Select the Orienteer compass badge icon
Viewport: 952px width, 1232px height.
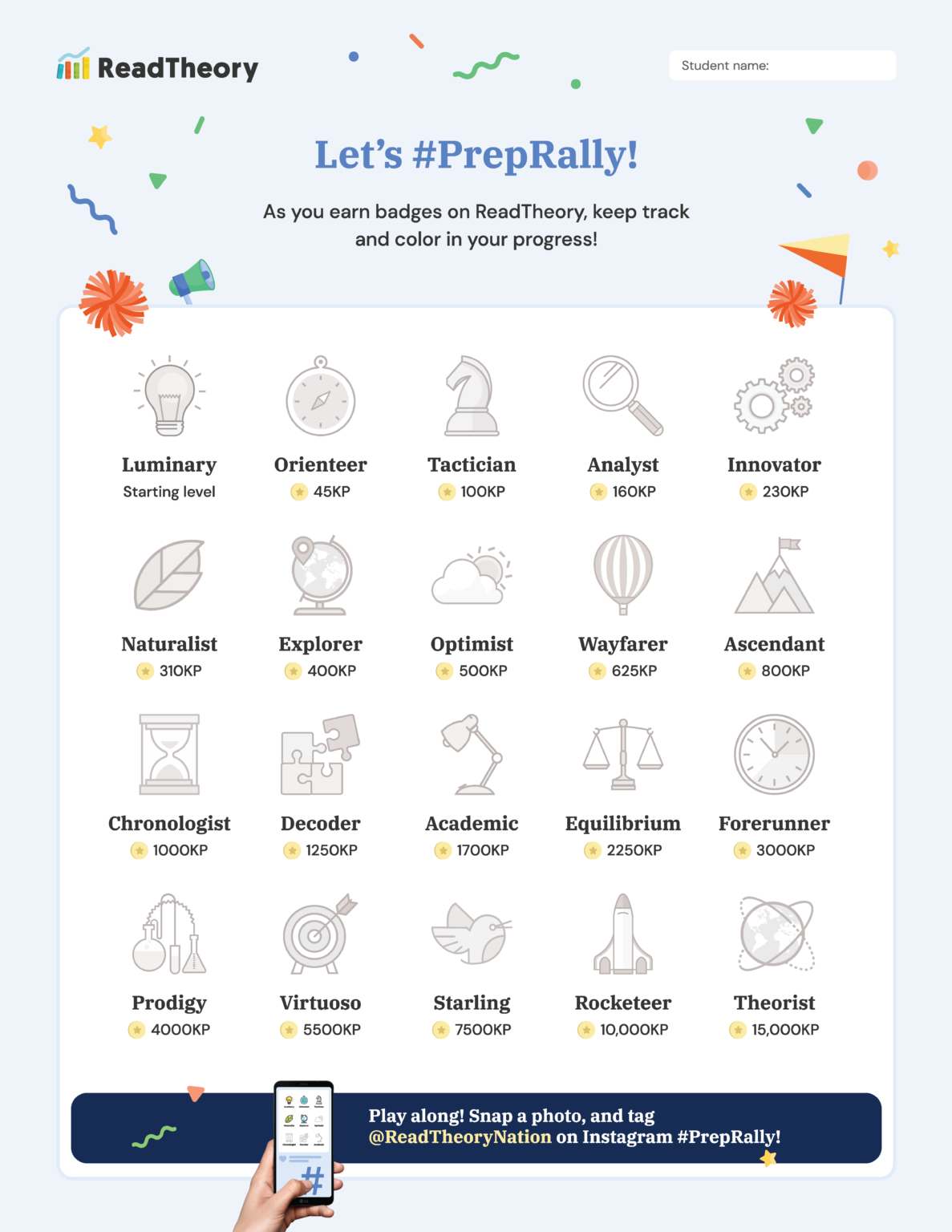[x=321, y=398]
